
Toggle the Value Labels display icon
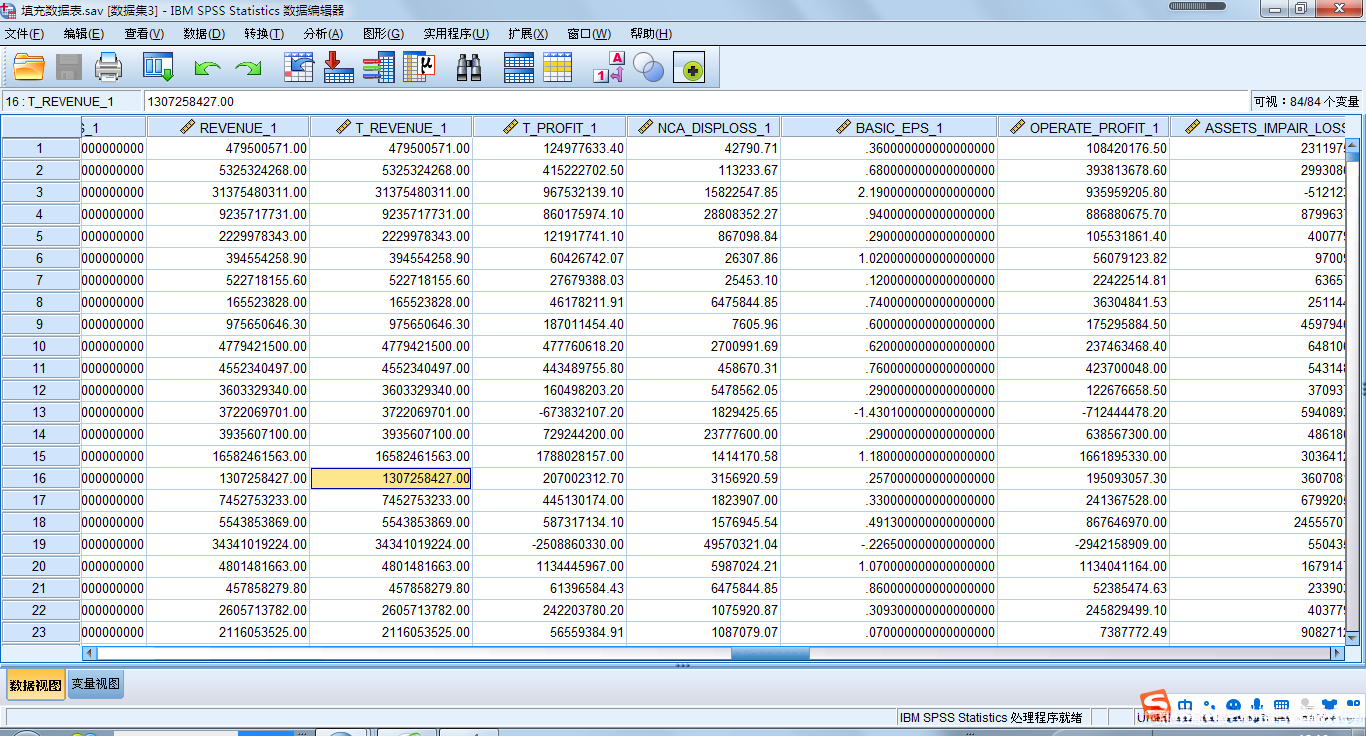[x=609, y=68]
